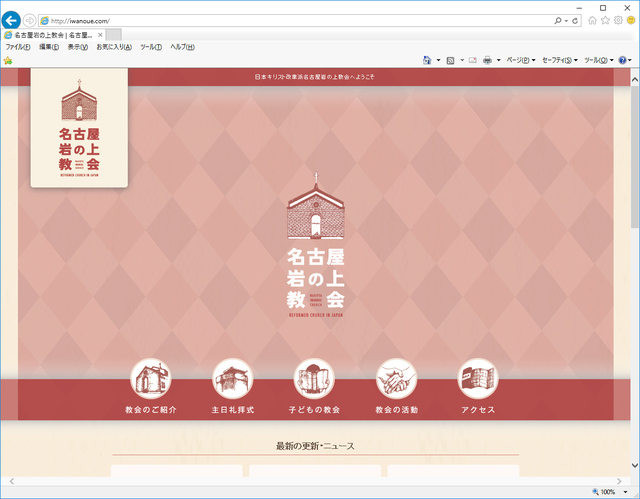Open the 教会のご紹介 church icon
Viewport: 640px width, 499px height.
[x=151, y=379]
